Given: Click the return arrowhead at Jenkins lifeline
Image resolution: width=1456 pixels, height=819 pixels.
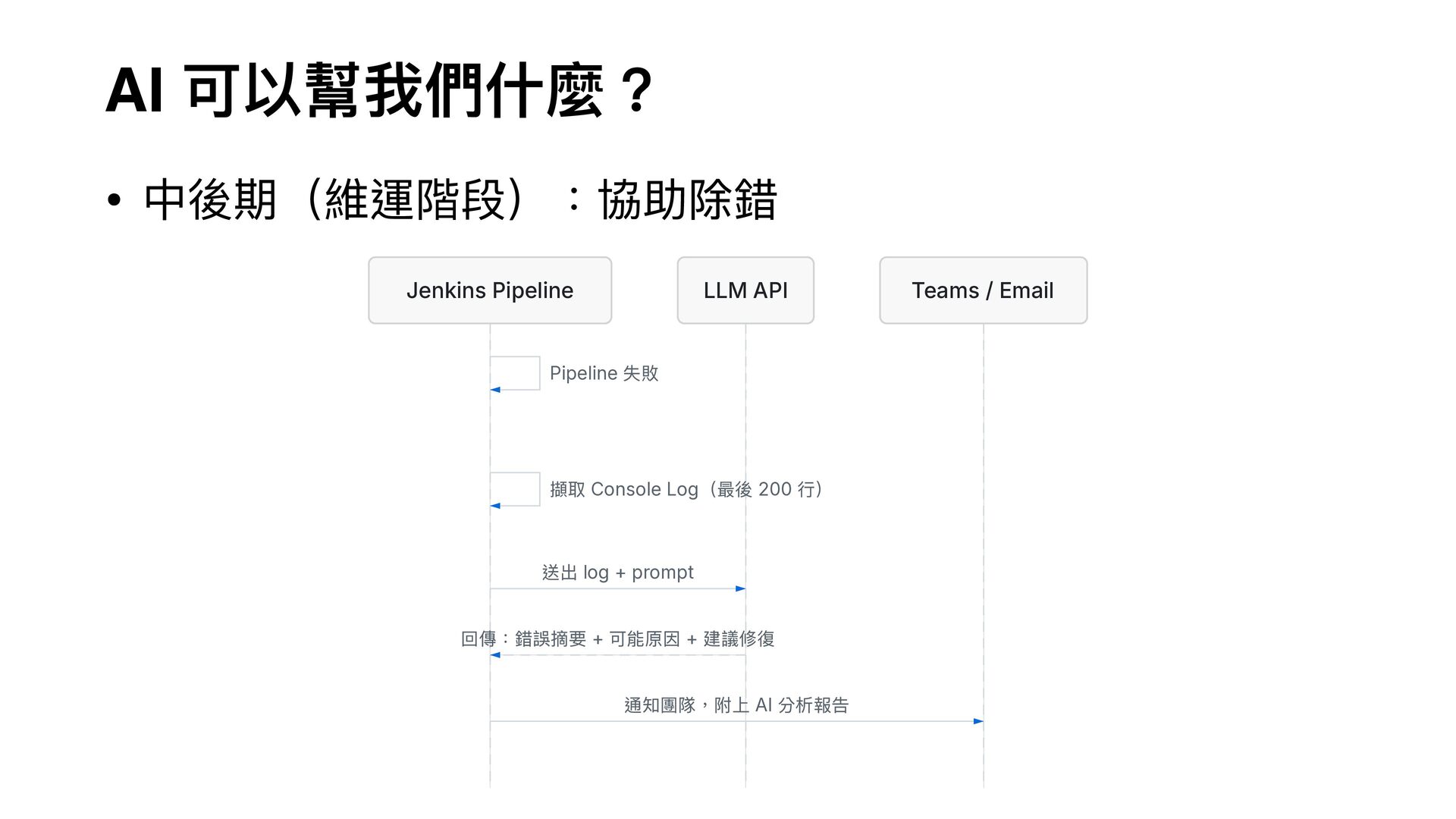Looking at the screenshot, I should point(495,655).
